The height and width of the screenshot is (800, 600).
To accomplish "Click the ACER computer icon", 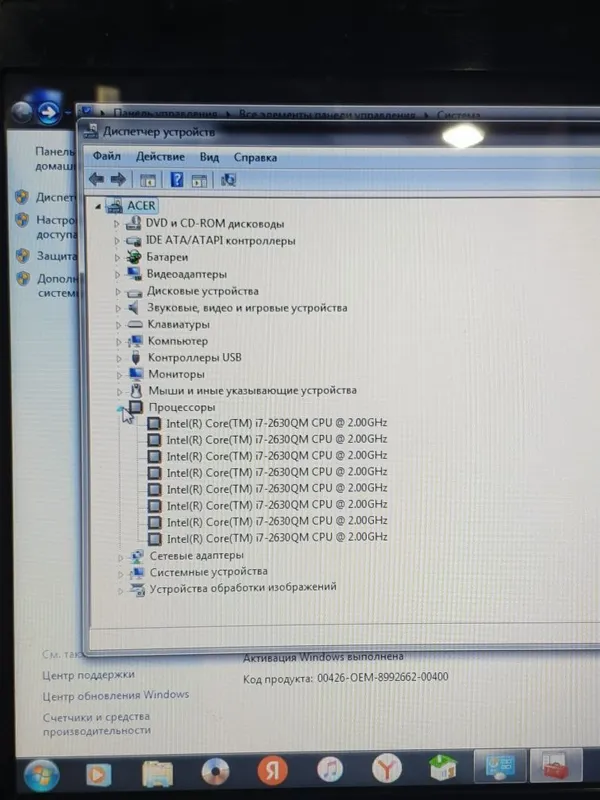I will coord(114,205).
